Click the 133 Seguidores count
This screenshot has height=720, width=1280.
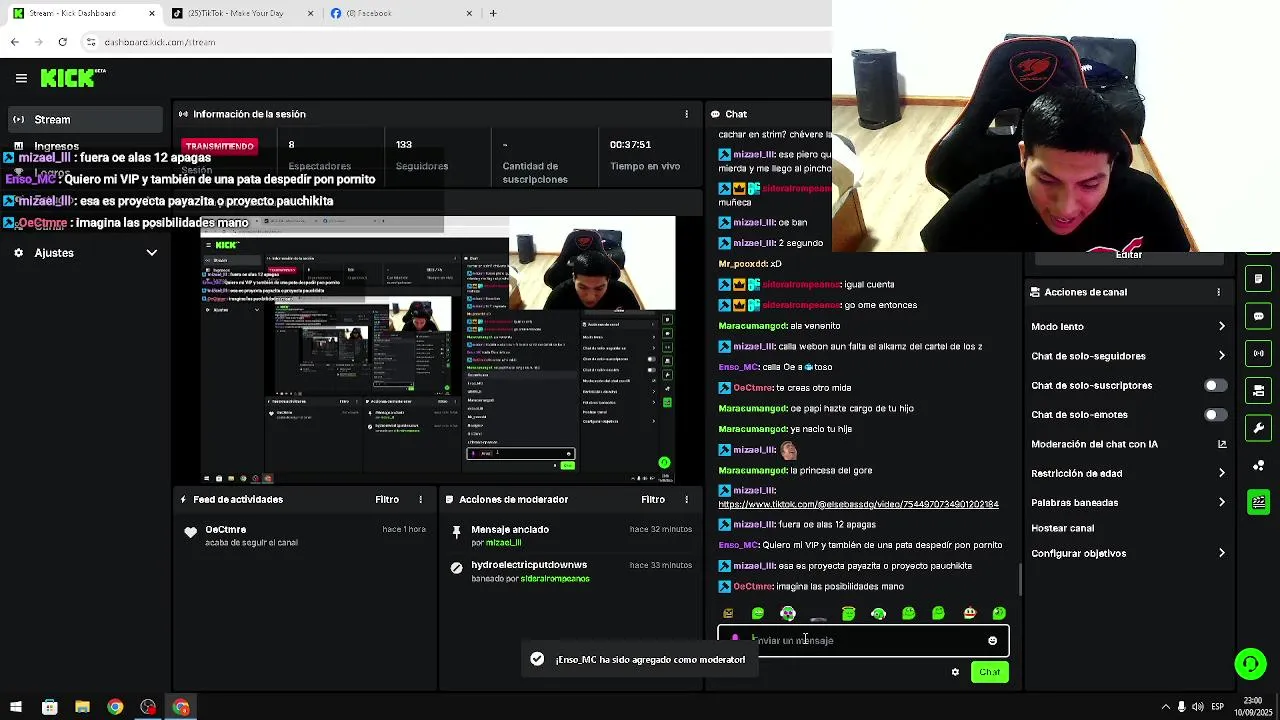[404, 145]
